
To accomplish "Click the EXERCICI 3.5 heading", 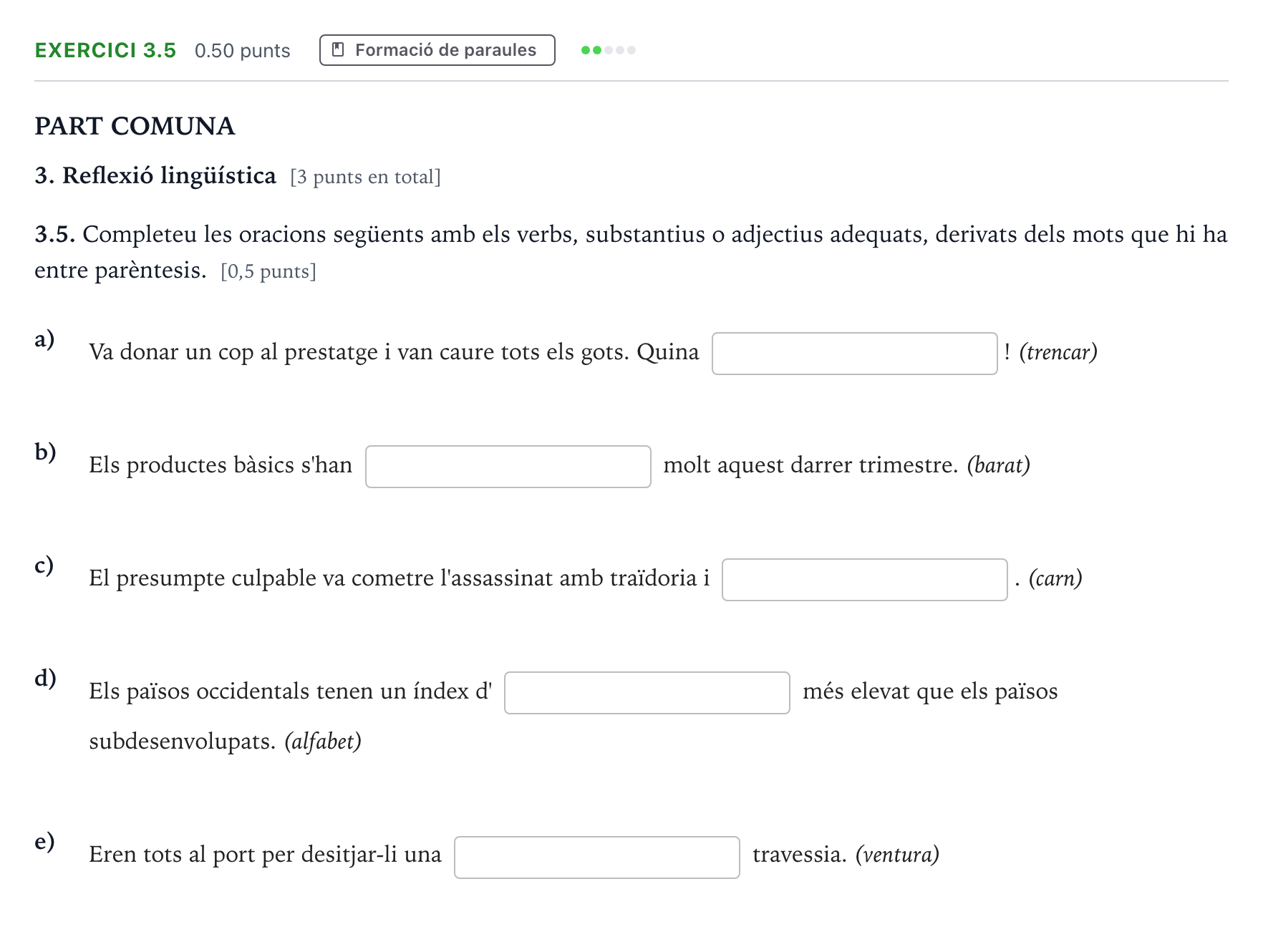I will [x=105, y=50].
